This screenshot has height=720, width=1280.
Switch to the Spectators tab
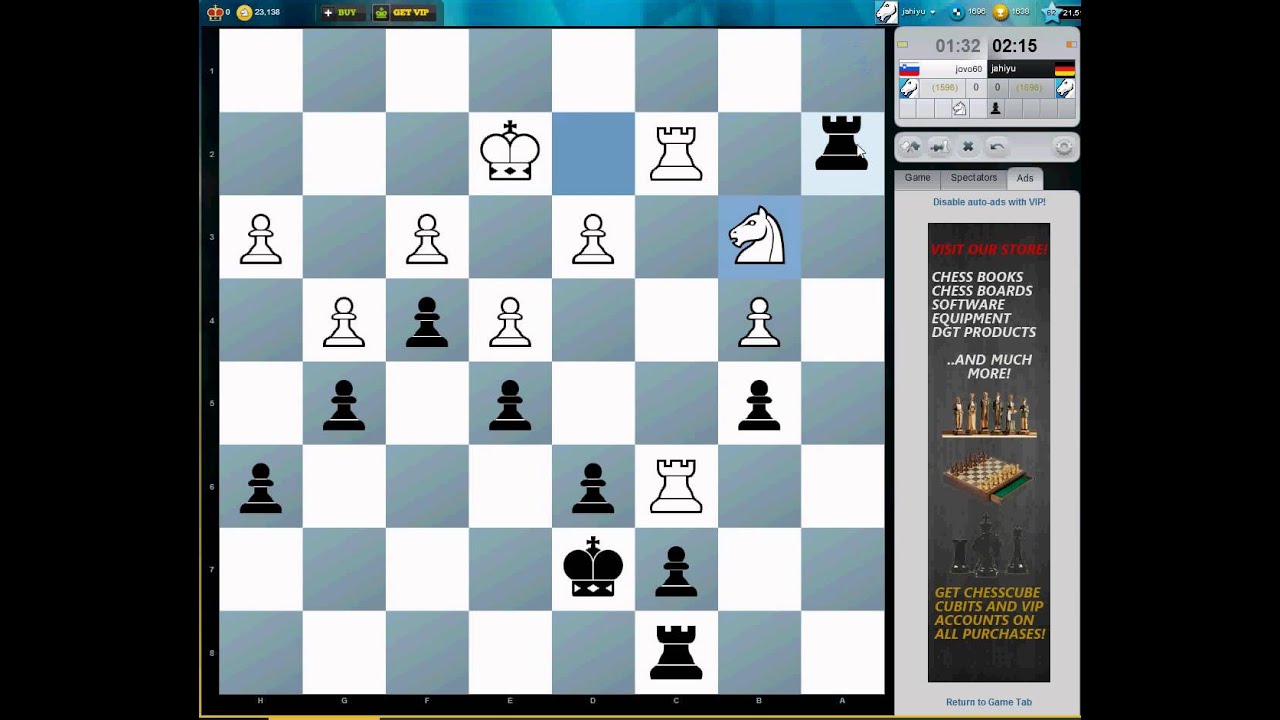click(973, 178)
